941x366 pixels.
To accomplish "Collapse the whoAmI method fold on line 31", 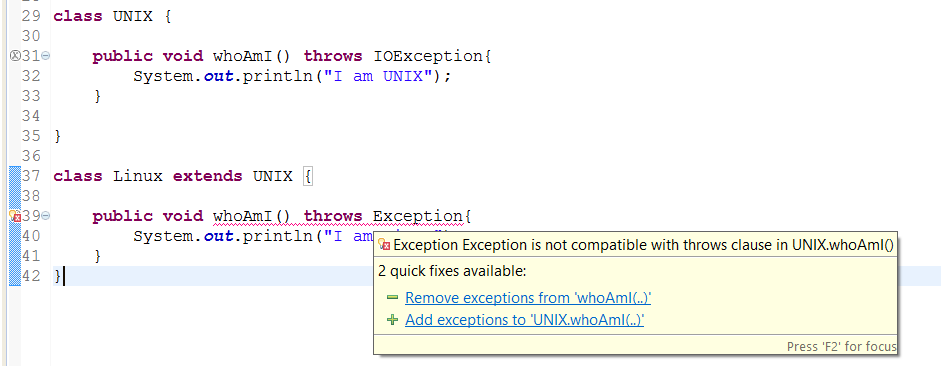I will click(x=46, y=56).
